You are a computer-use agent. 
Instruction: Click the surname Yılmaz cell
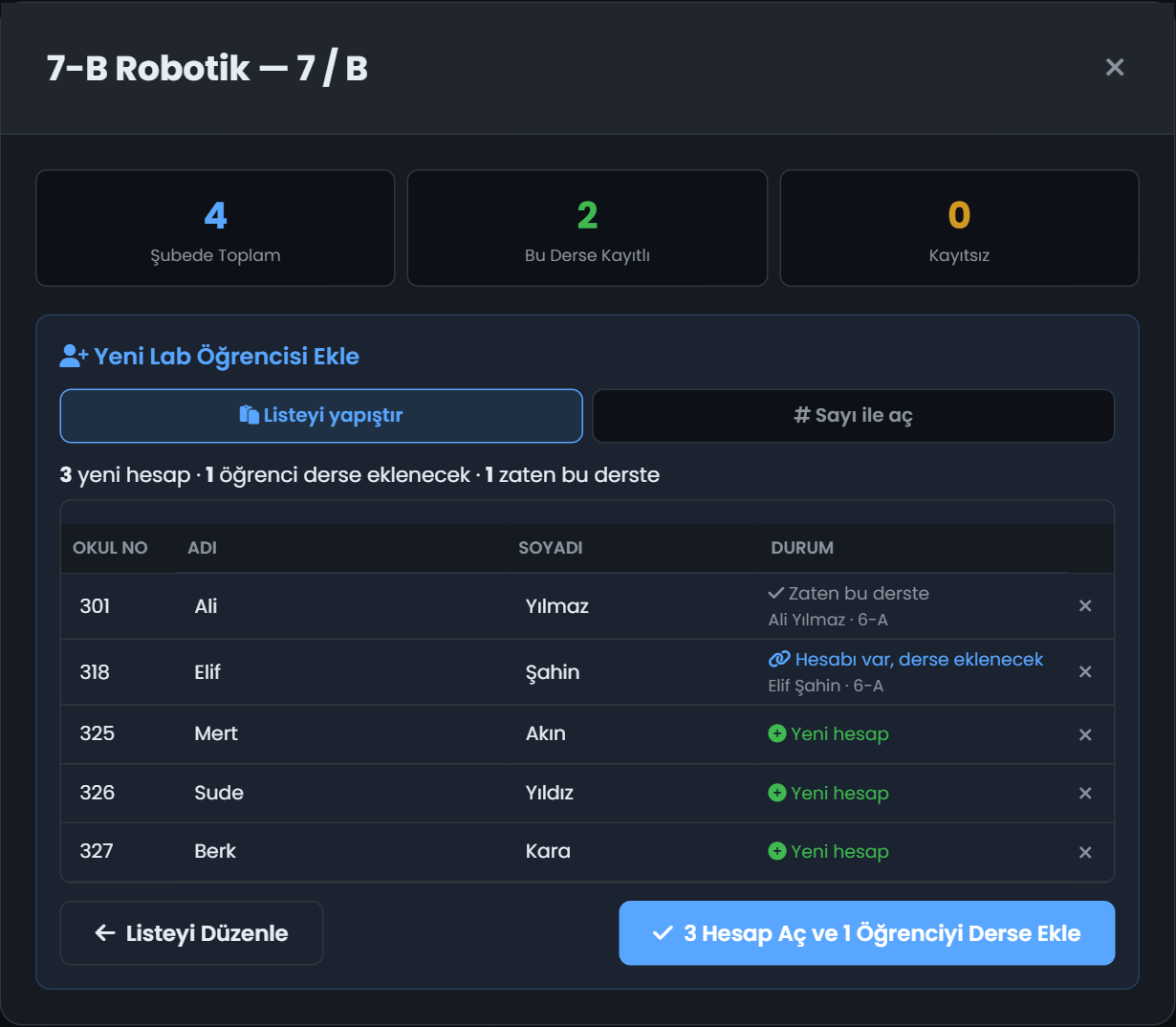click(557, 606)
